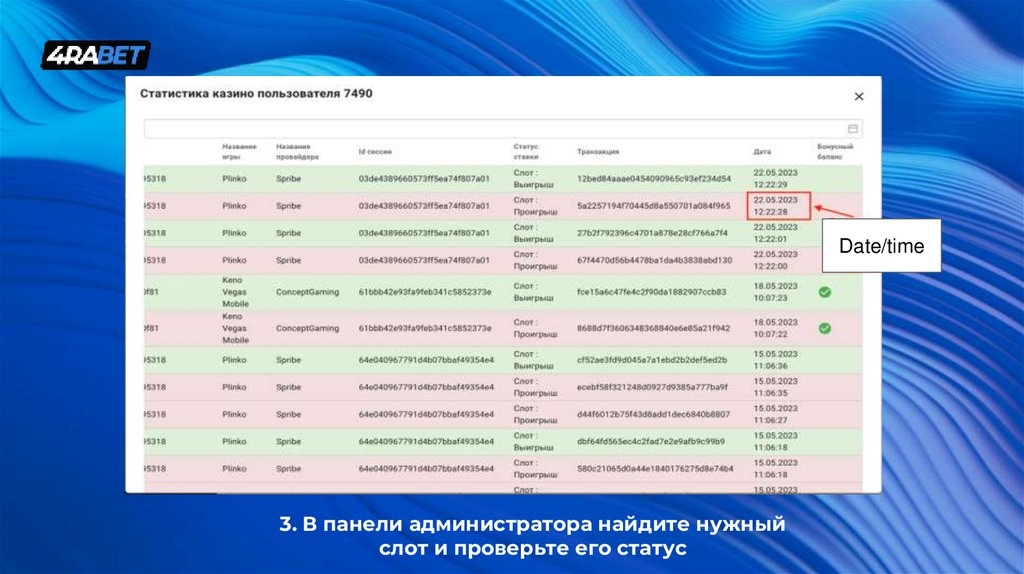This screenshot has width=1024, height=574.
Task: Click 'Слот : Проигрыш' status at 11:06:35
Action: (536, 387)
